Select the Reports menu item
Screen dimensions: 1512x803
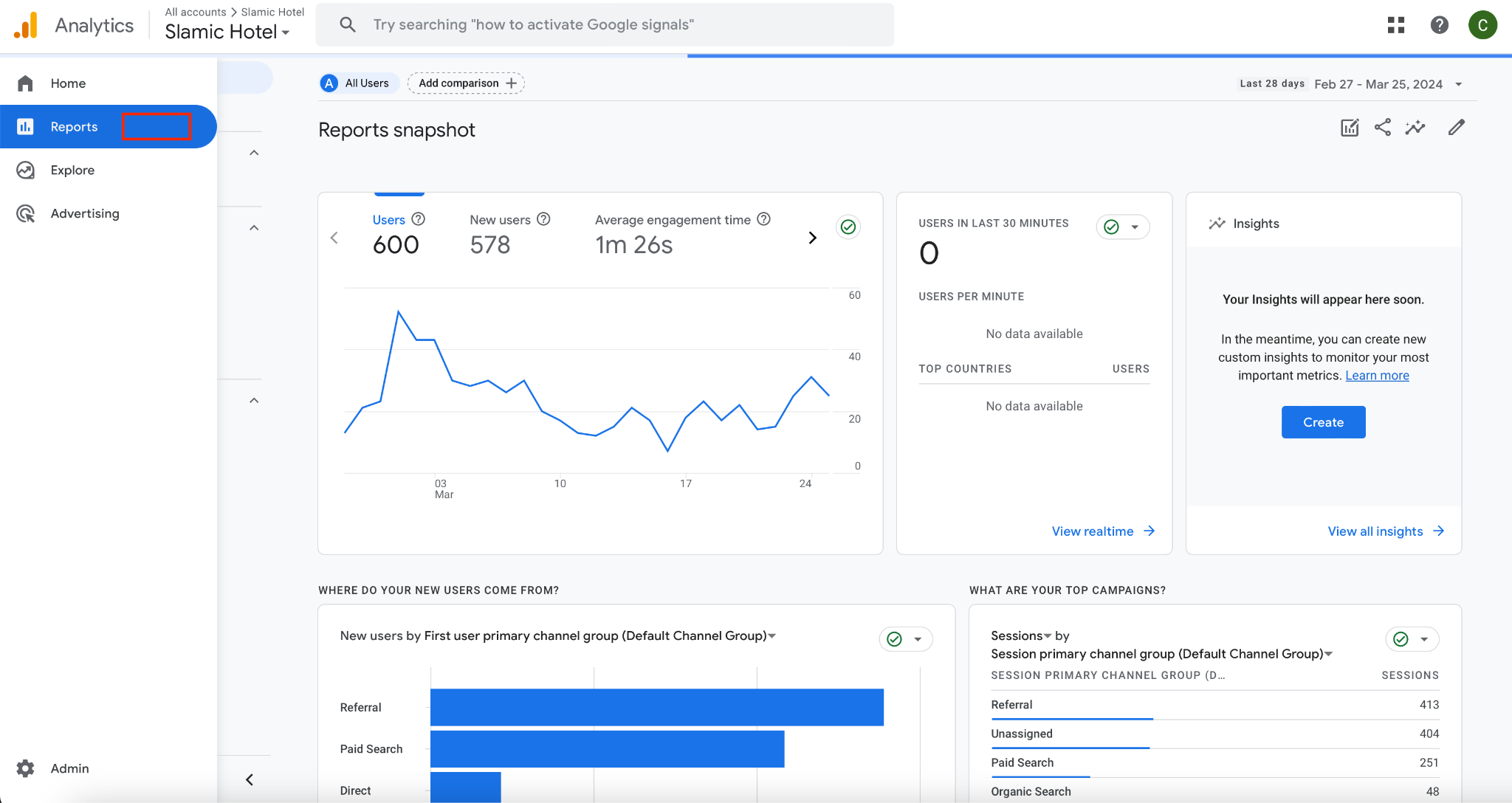109,127
